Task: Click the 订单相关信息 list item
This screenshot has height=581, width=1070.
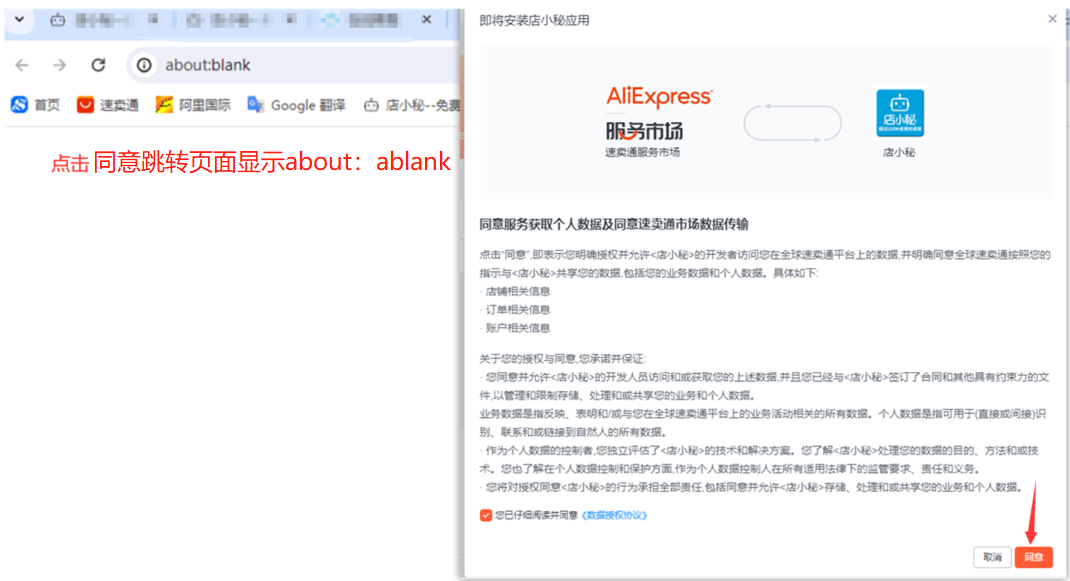Action: click(x=517, y=309)
